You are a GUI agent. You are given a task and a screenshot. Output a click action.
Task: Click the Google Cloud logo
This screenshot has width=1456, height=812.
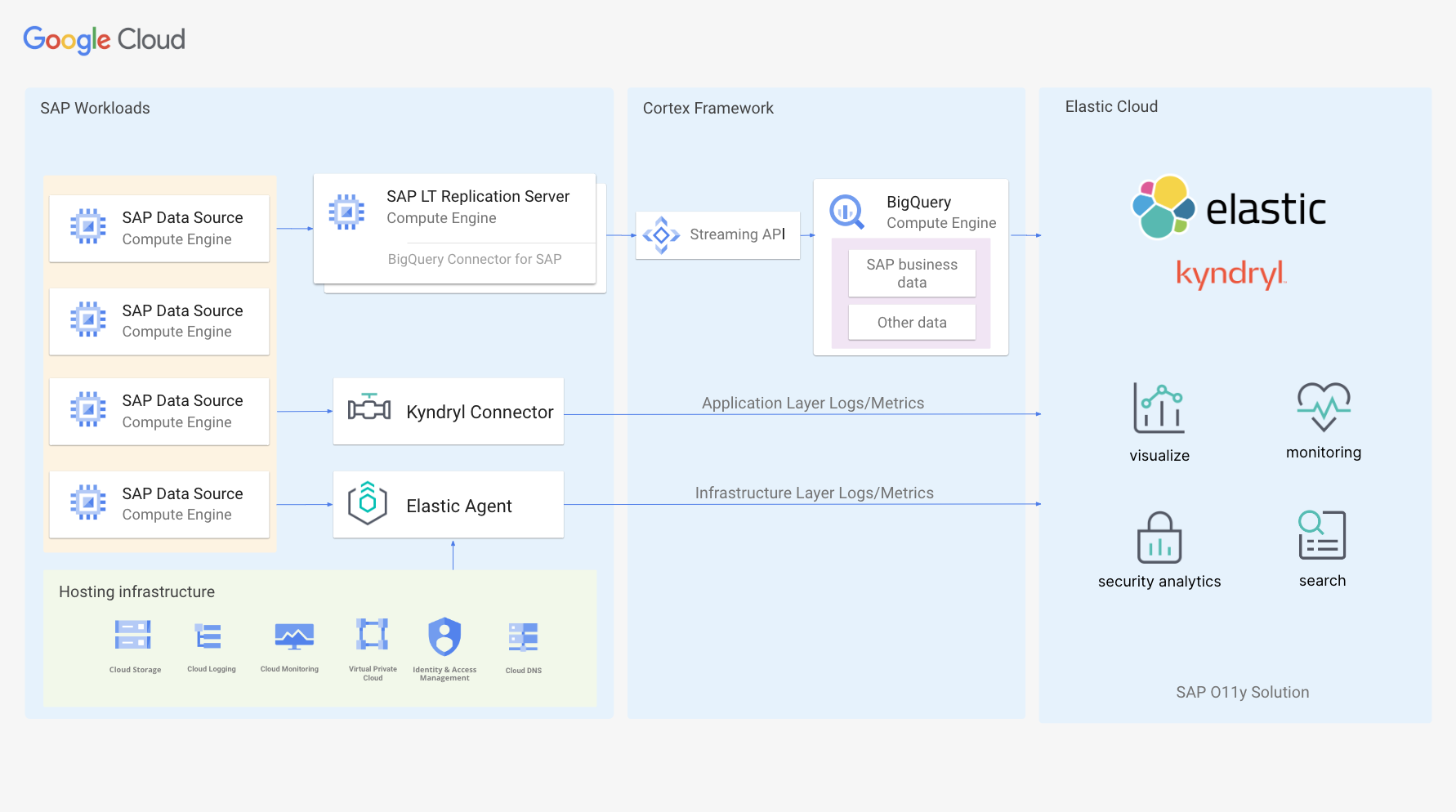[x=104, y=39]
